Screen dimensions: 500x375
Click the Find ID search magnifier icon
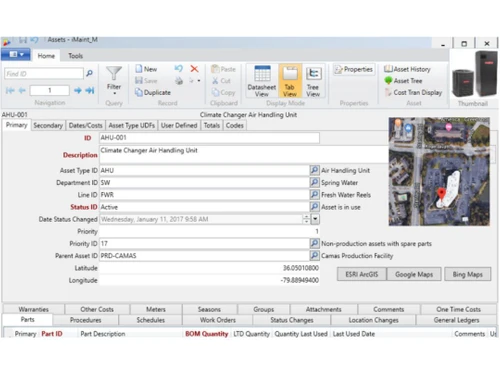(x=89, y=73)
